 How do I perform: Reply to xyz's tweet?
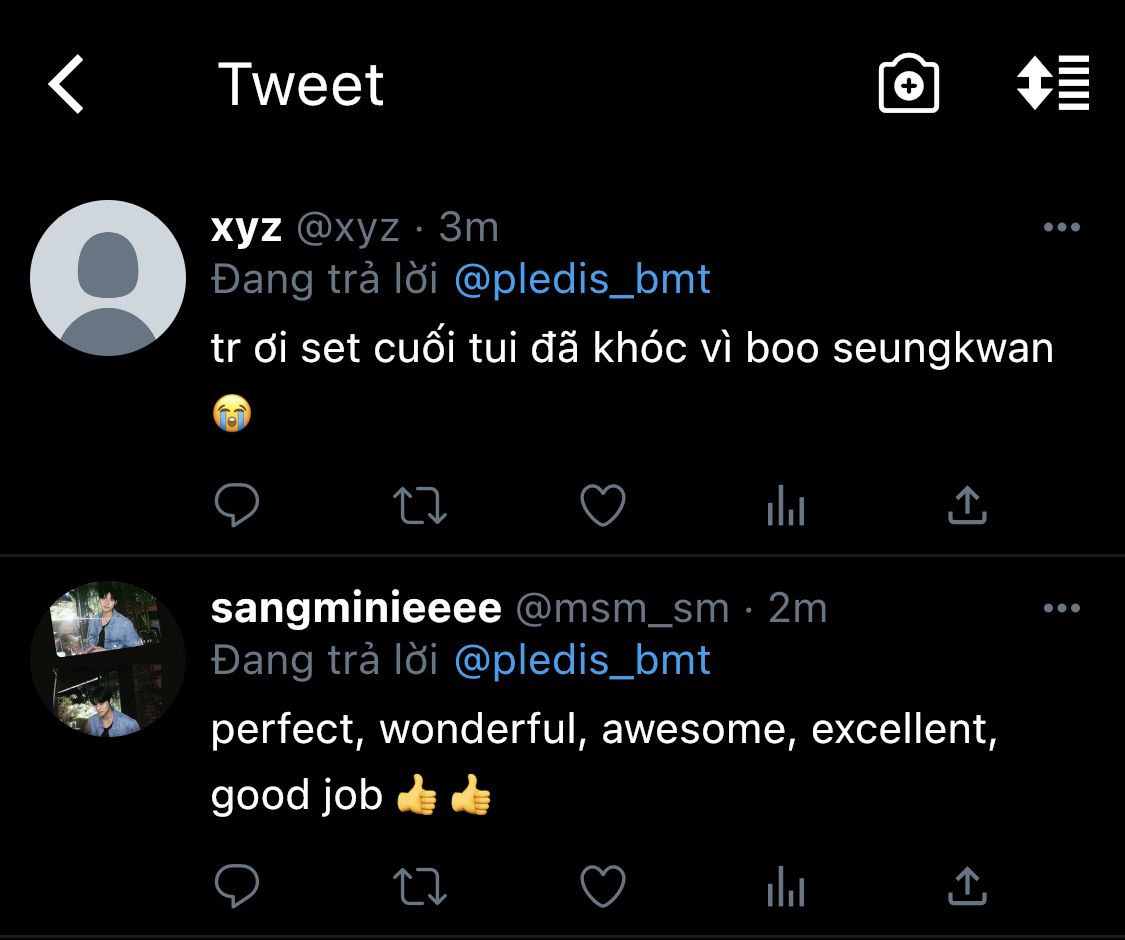point(237,506)
